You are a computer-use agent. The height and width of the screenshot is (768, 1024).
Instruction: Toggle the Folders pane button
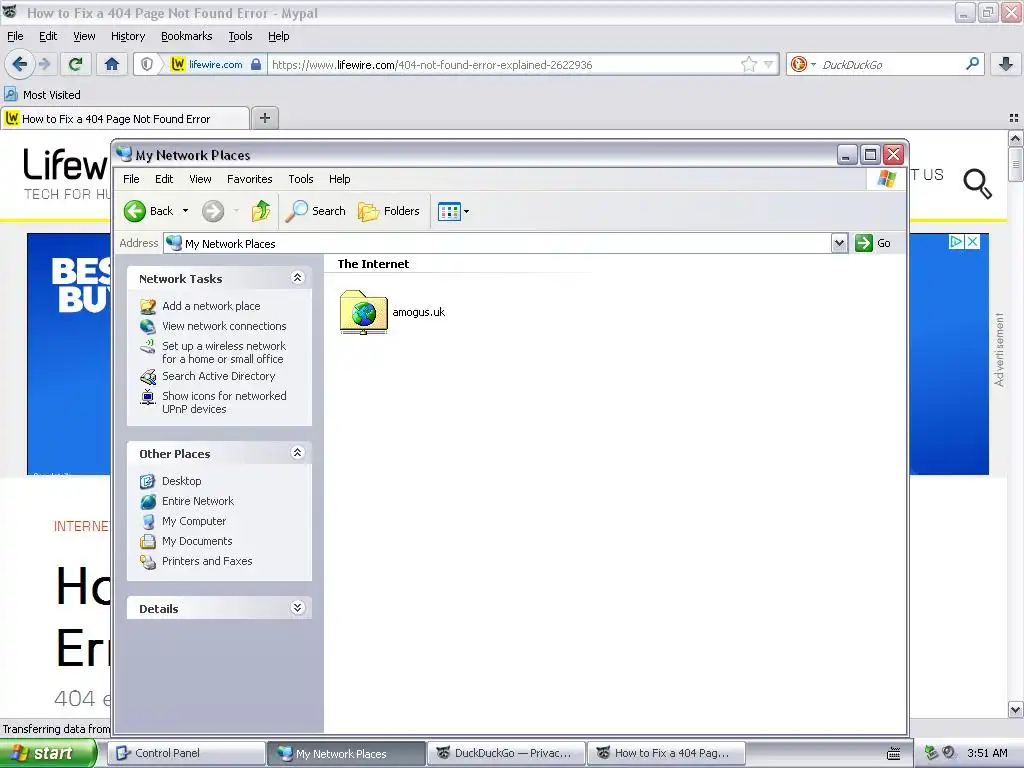(389, 211)
